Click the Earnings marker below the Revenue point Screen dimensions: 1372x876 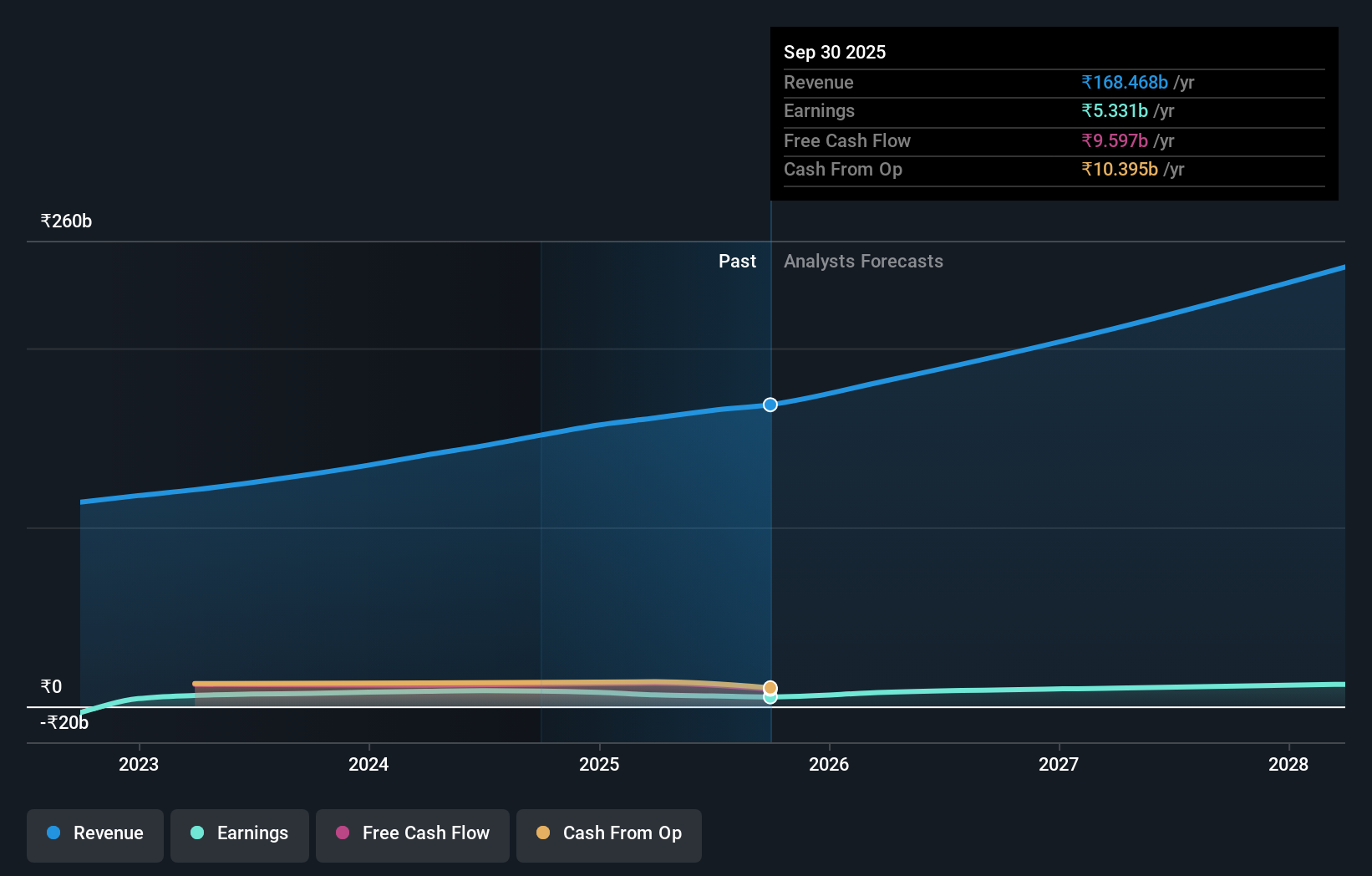770,698
